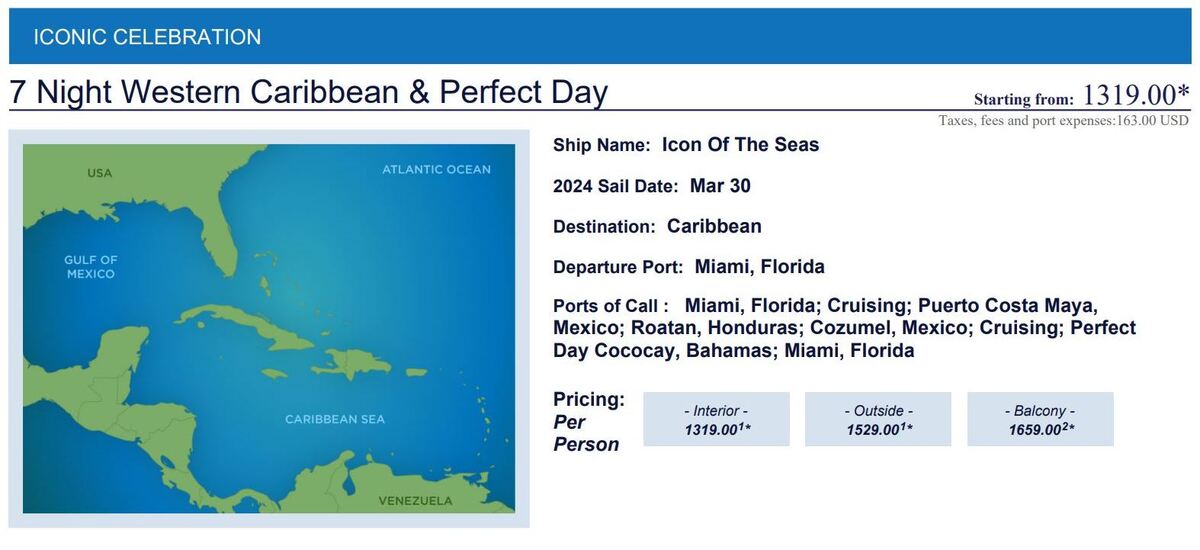Click the taxes, fees and port expenses note

(x=1063, y=120)
